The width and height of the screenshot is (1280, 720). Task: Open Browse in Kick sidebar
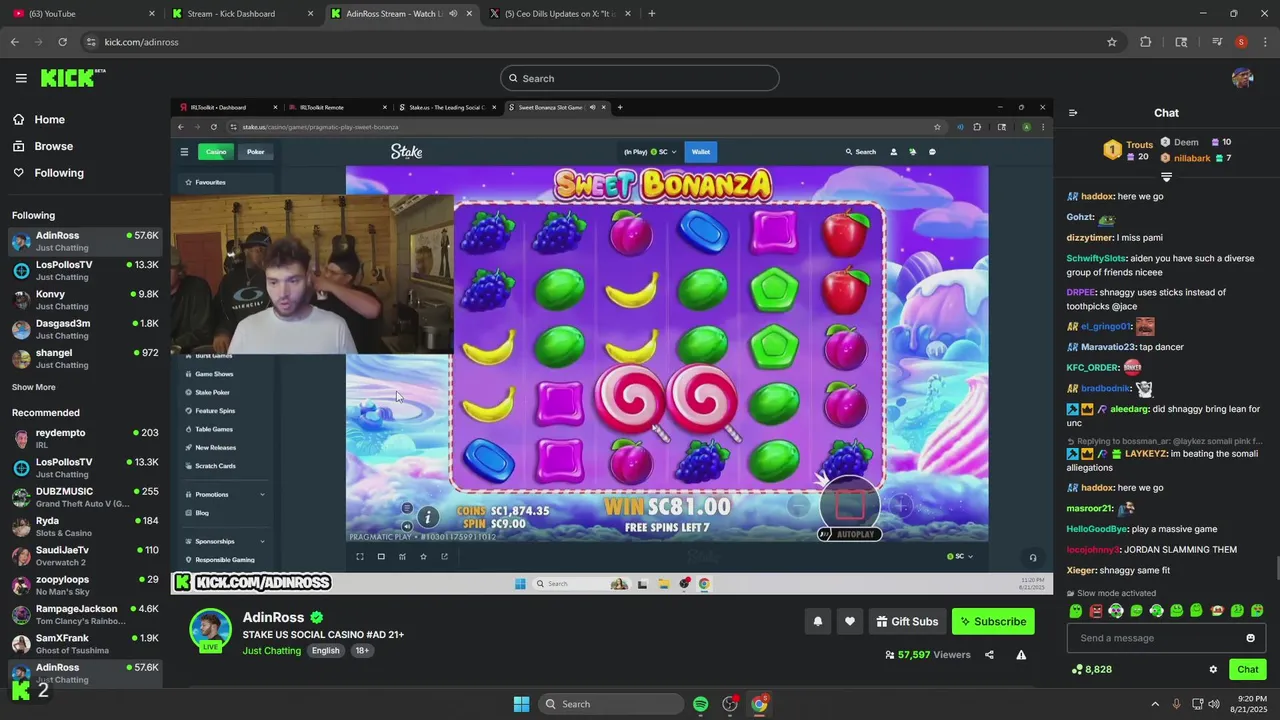pos(43,146)
